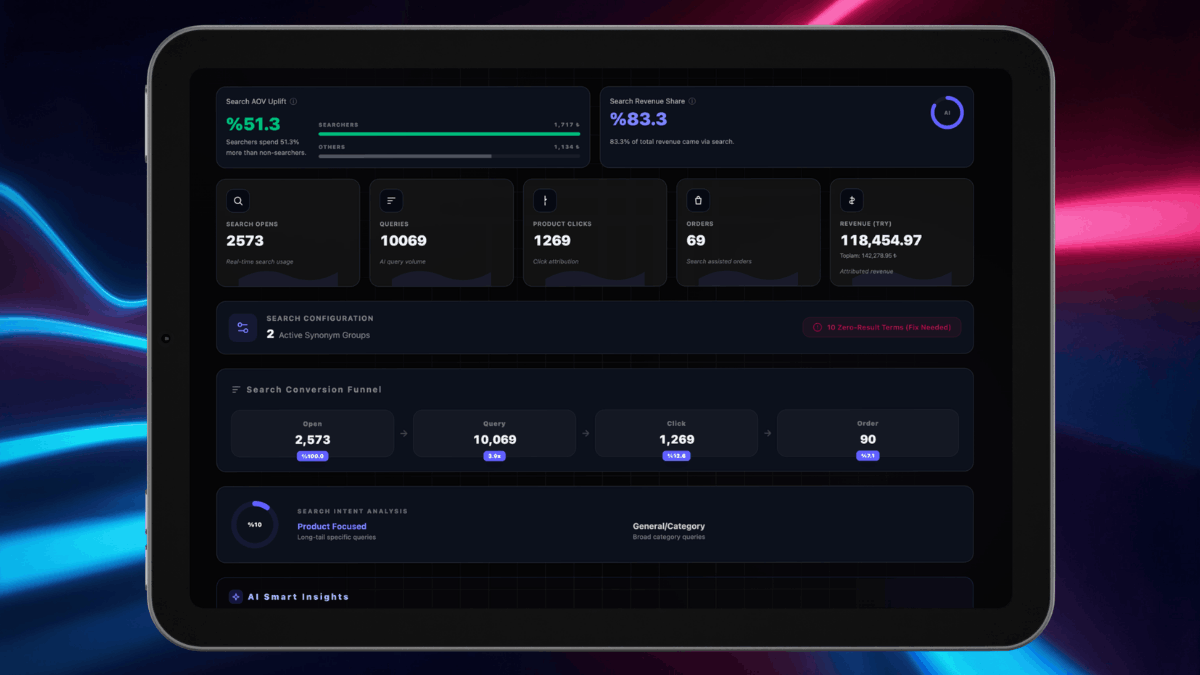
Task: Select the Open stage in the conversion funnel
Action: tap(311, 432)
